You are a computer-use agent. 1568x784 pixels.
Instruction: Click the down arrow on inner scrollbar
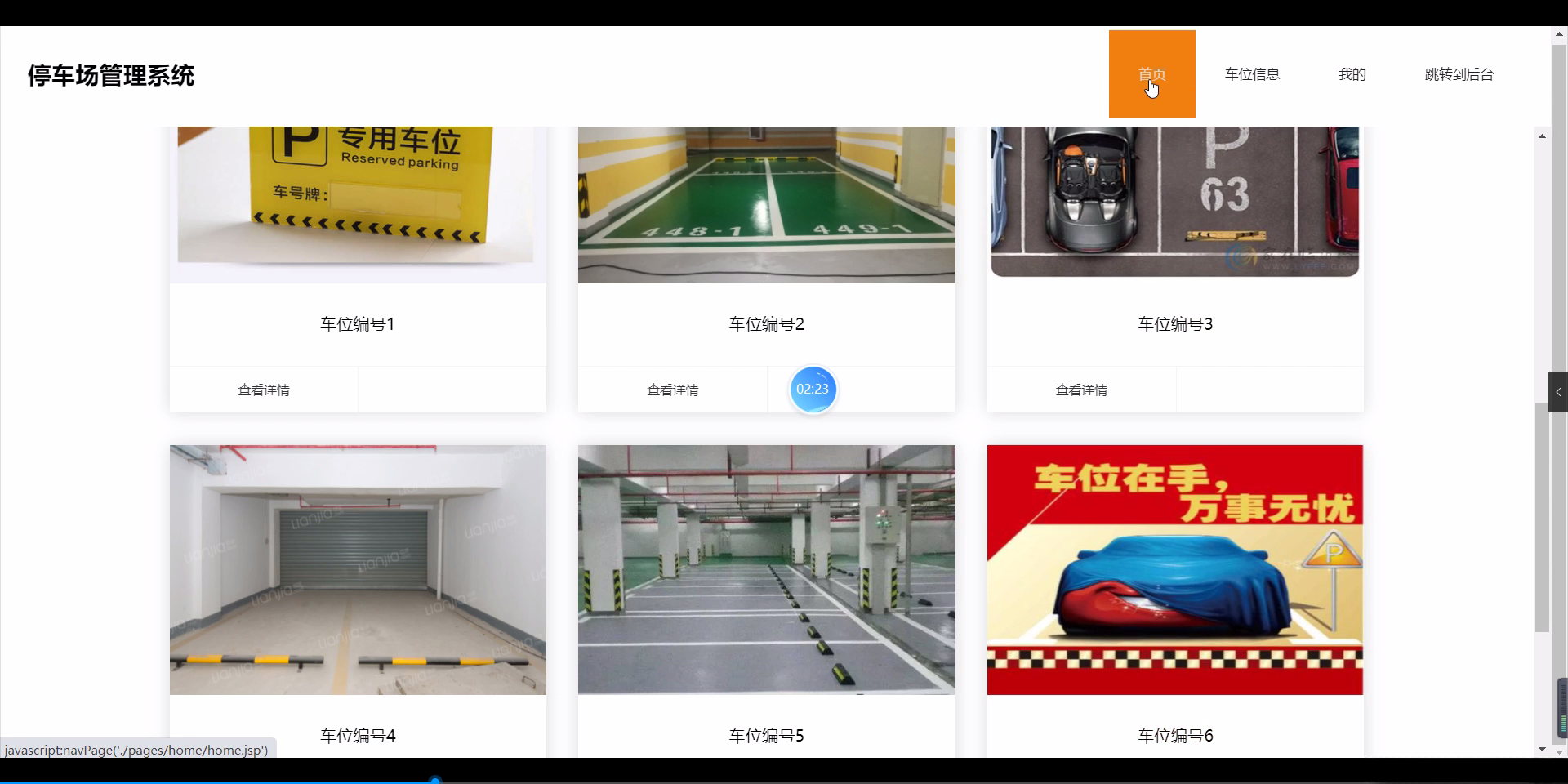tap(1542, 749)
